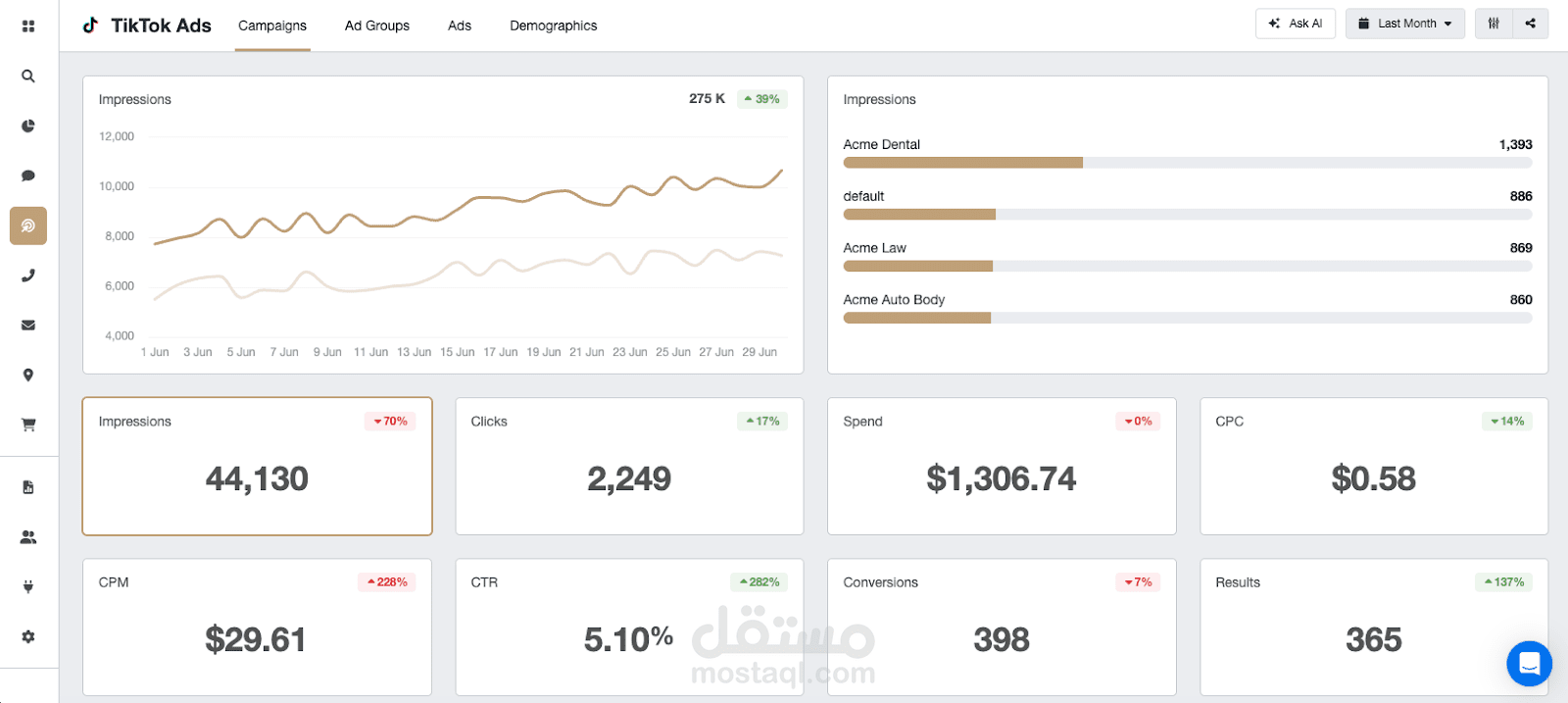Image resolution: width=1568 pixels, height=703 pixels.
Task: Open the settings gear icon in the sidebar
Action: point(28,636)
